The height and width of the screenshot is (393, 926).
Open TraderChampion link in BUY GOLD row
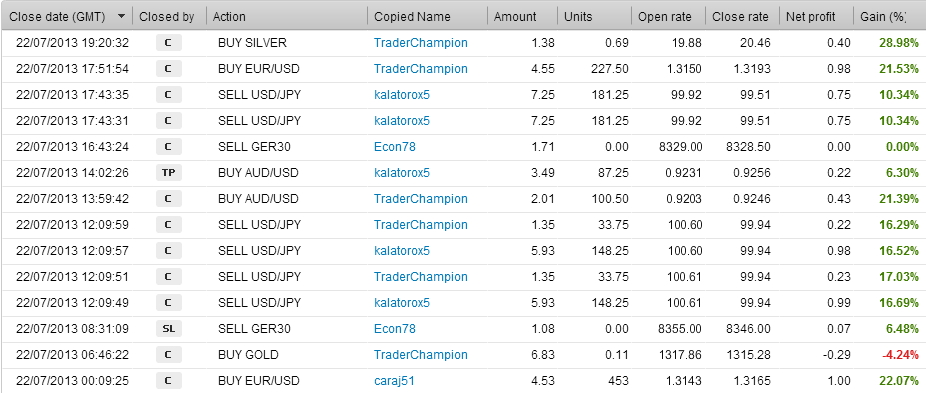pyautogui.click(x=420, y=355)
